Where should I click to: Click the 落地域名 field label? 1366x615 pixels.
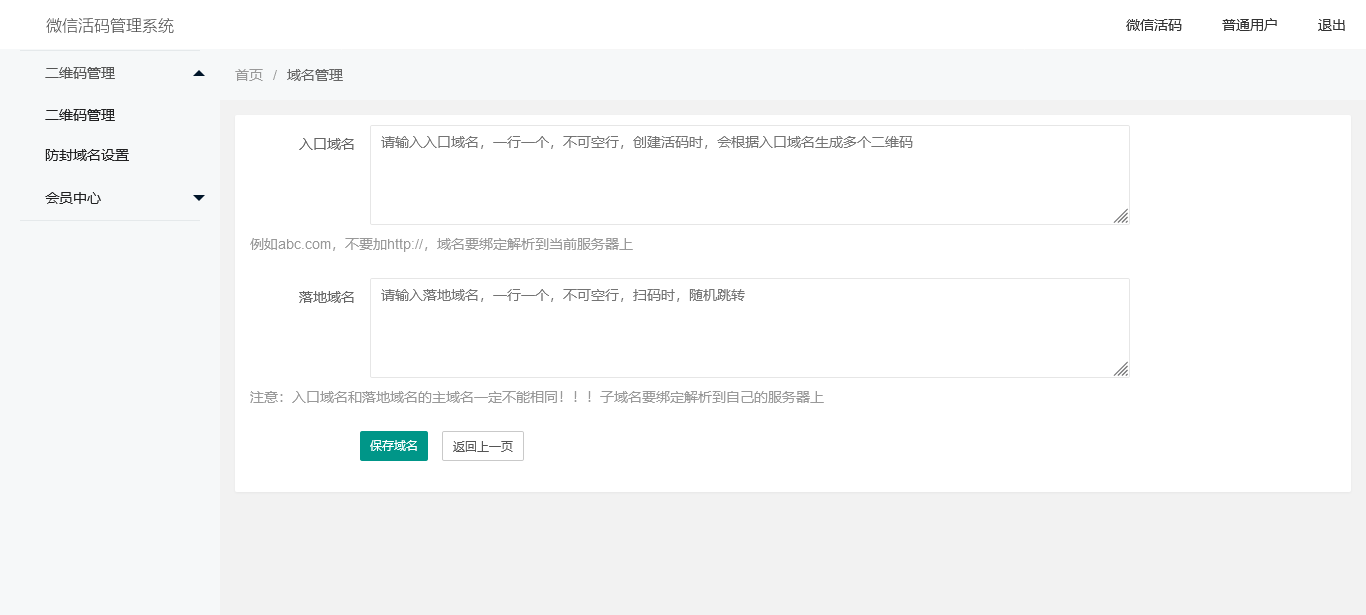326,297
